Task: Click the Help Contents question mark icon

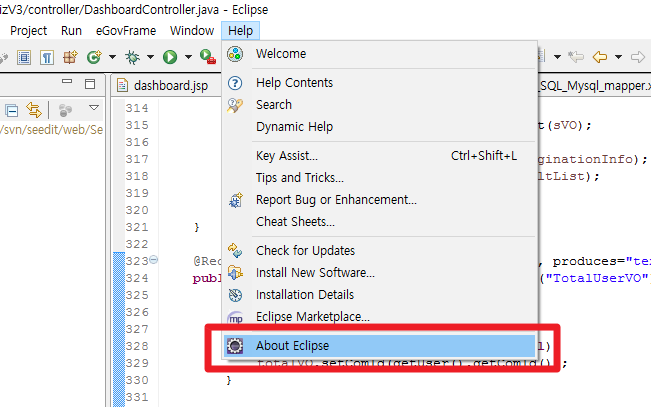Action: point(235,83)
